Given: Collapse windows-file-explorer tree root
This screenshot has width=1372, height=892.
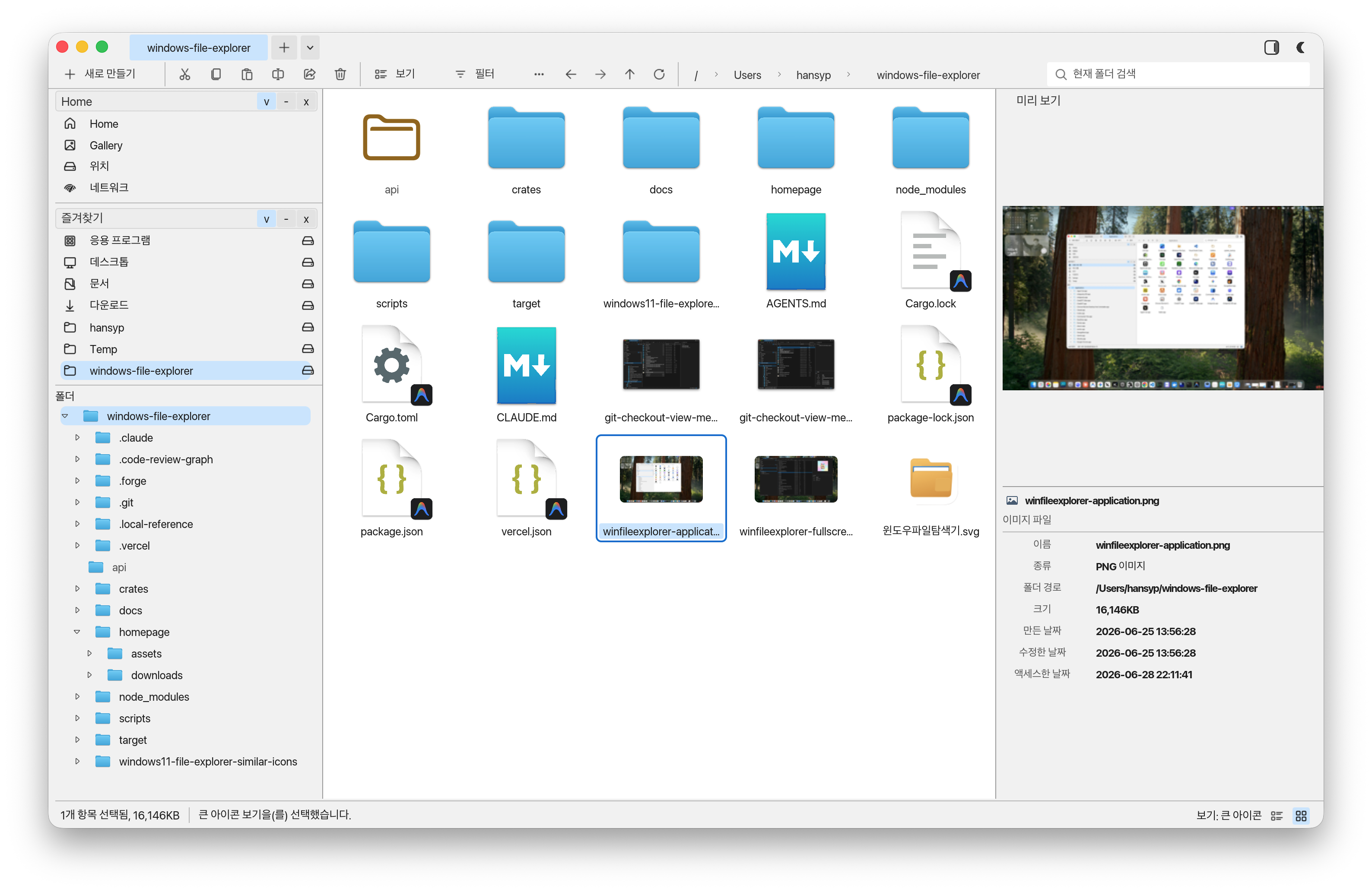Looking at the screenshot, I should click(x=65, y=416).
